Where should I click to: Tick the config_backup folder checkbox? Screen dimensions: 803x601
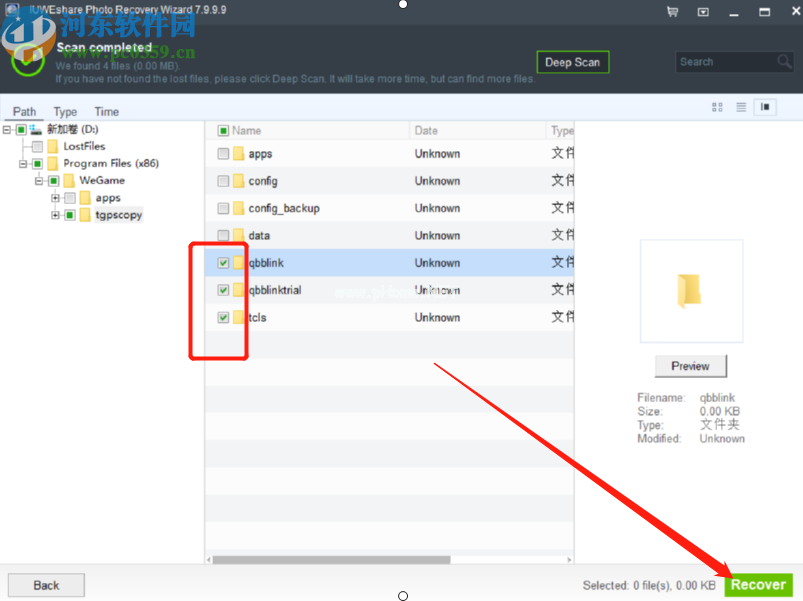[x=223, y=208]
